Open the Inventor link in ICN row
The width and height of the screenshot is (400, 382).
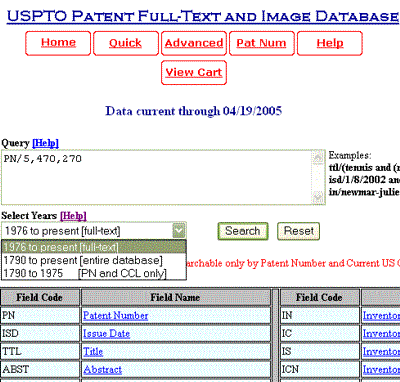[381, 369]
